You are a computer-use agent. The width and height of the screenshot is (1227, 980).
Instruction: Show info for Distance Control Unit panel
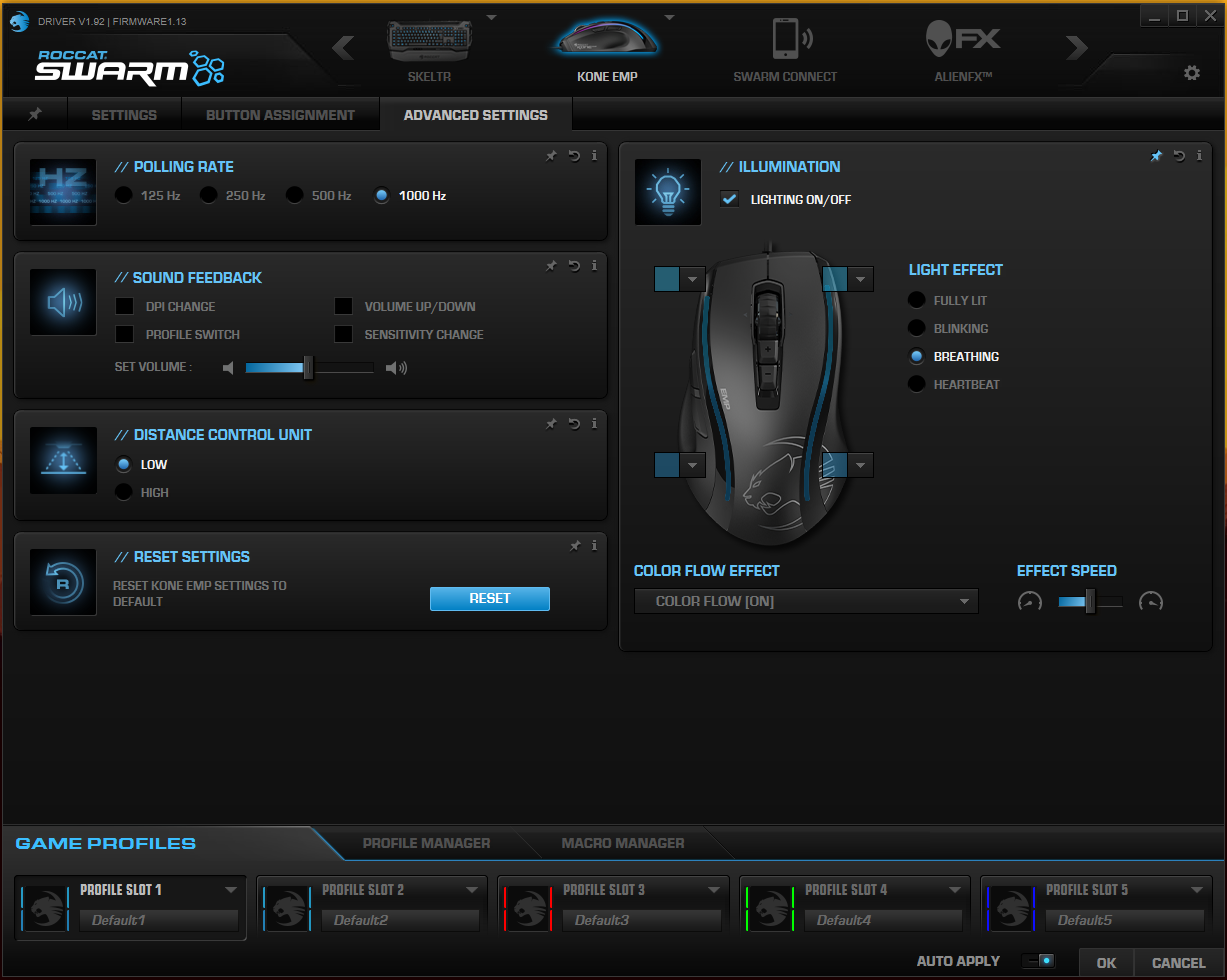(595, 423)
